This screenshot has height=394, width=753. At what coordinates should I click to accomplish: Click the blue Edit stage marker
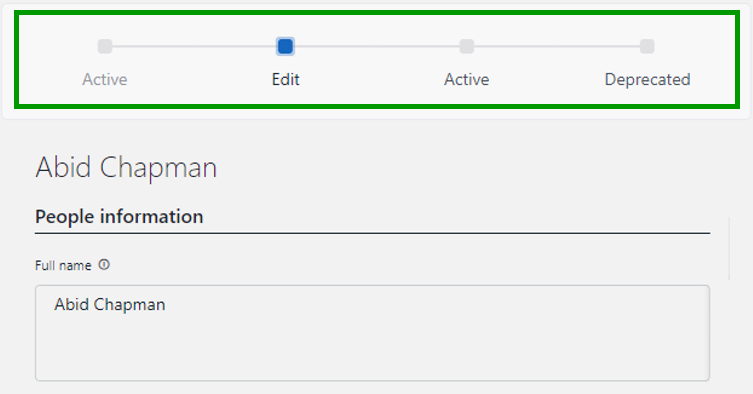(x=285, y=47)
